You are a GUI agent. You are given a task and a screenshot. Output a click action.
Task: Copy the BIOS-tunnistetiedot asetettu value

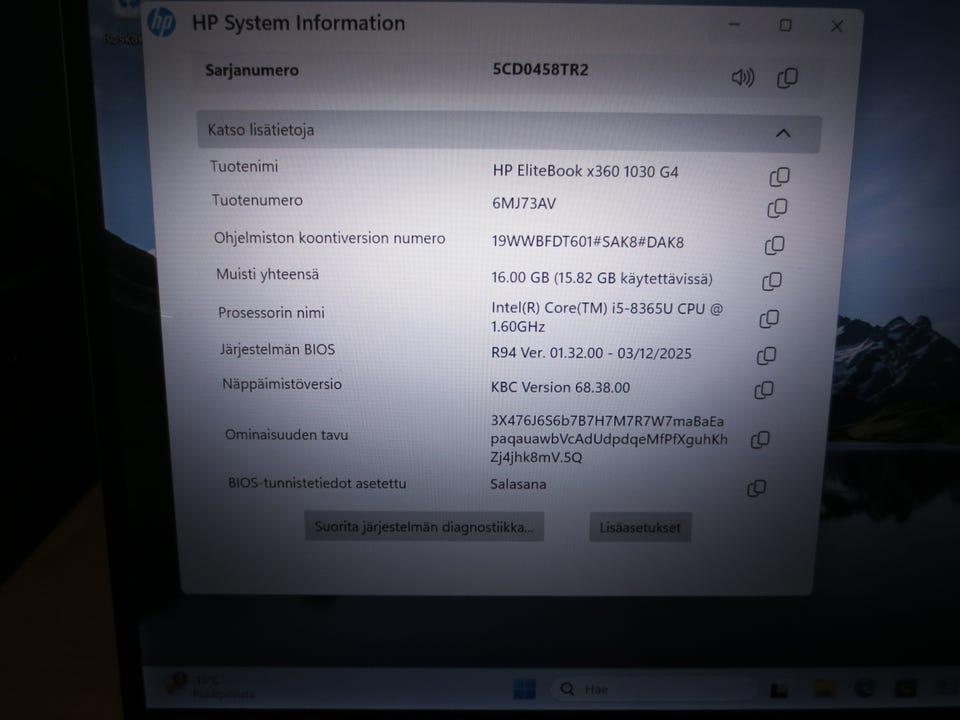point(757,489)
